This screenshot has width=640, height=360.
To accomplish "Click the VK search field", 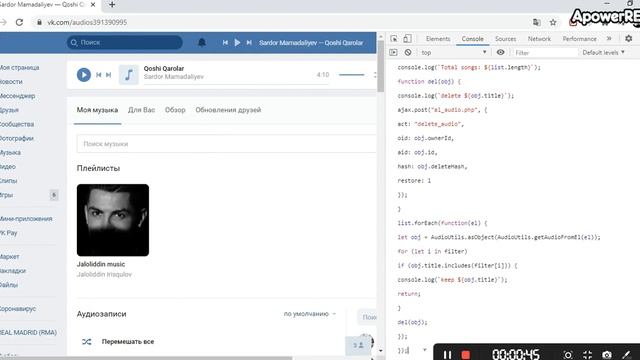I will (x=124, y=42).
